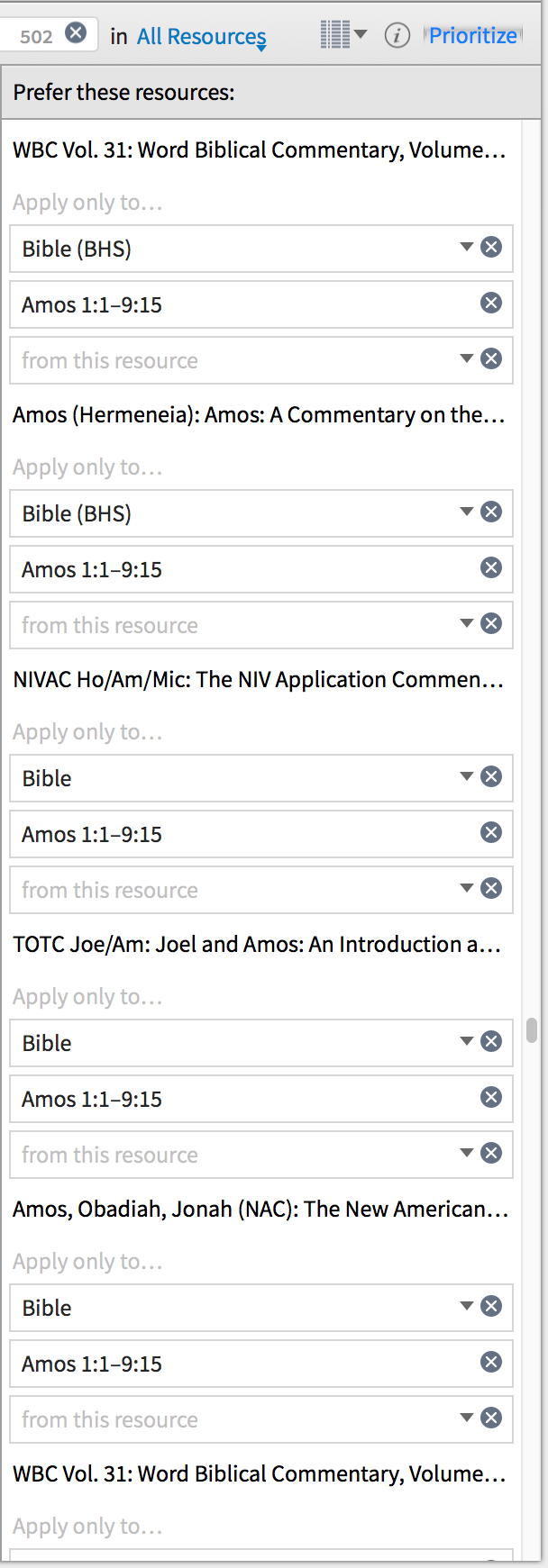Clear 'from this resource' field under NIVAC
The image size is (548, 1568).
coord(491,888)
